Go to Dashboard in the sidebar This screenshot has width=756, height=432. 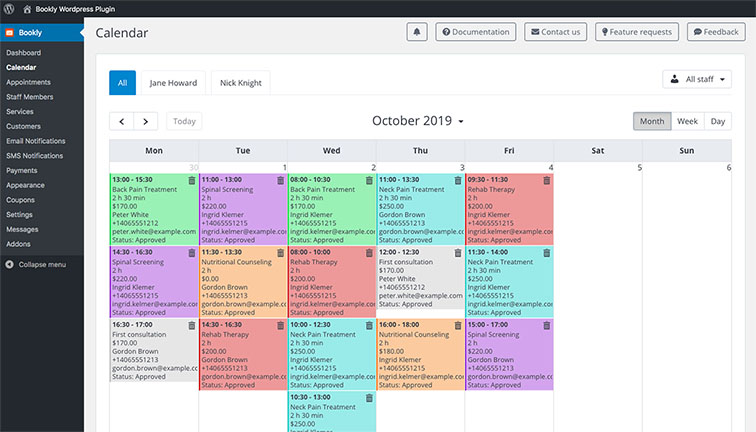pos(24,53)
